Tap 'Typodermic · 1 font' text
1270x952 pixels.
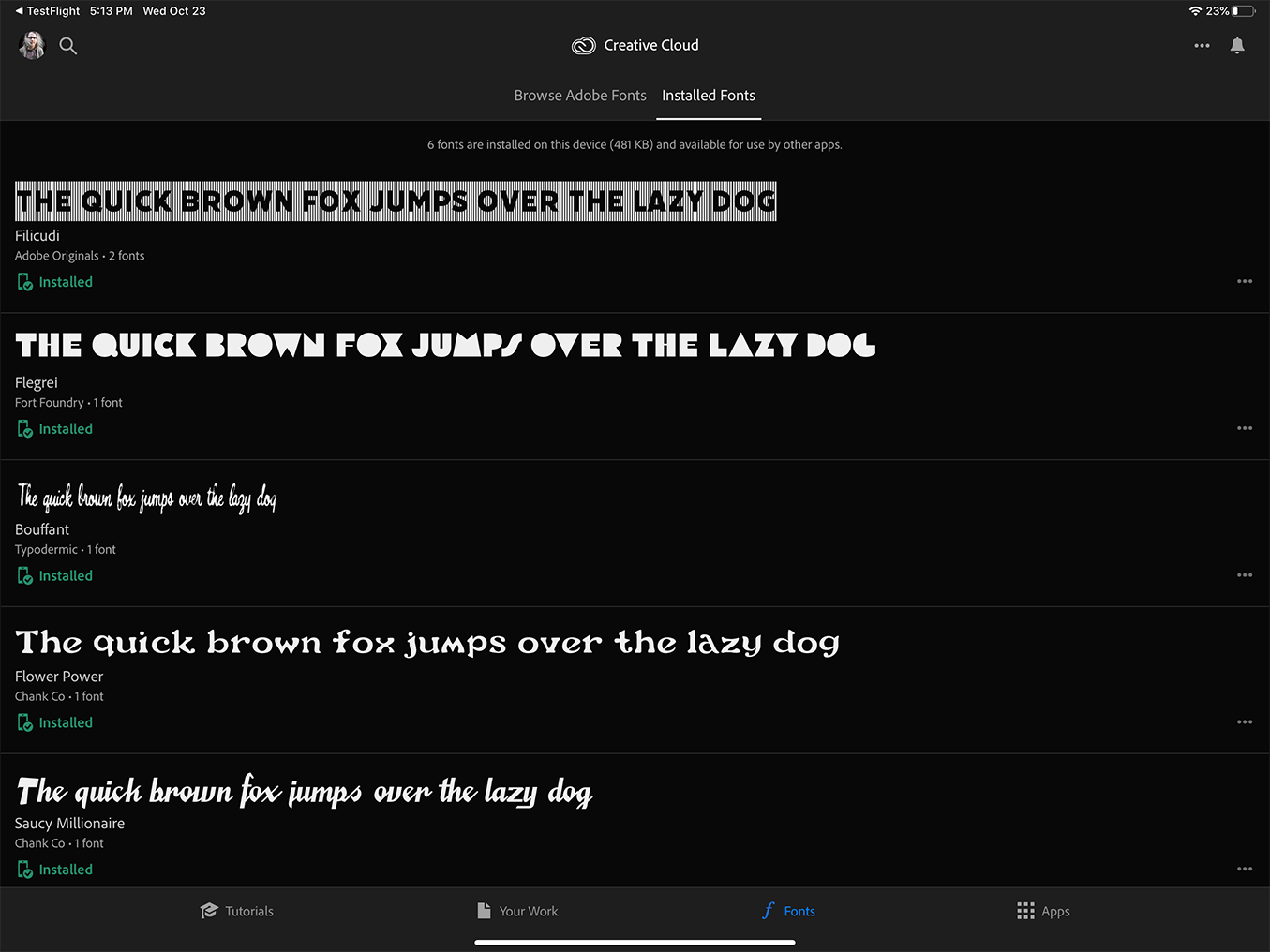[66, 550]
